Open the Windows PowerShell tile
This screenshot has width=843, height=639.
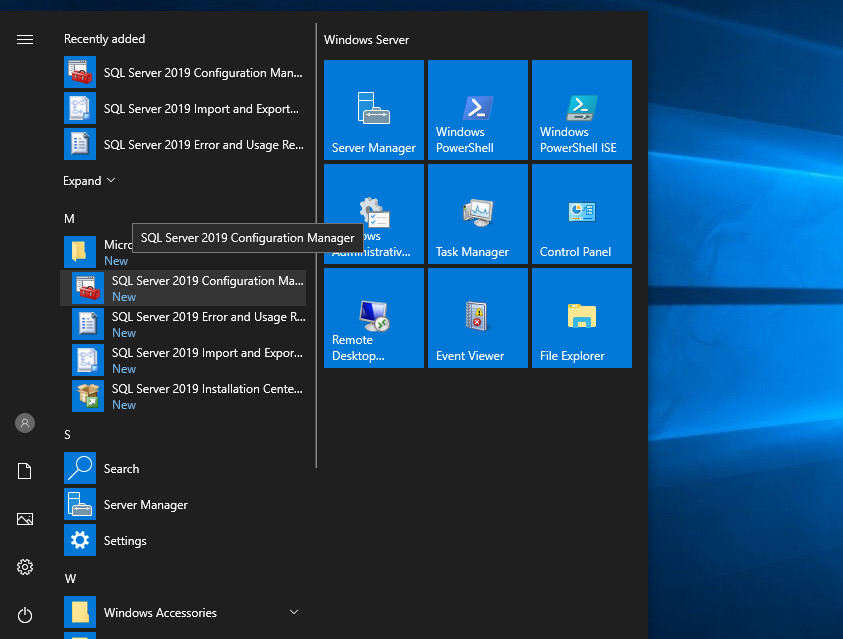tap(478, 110)
